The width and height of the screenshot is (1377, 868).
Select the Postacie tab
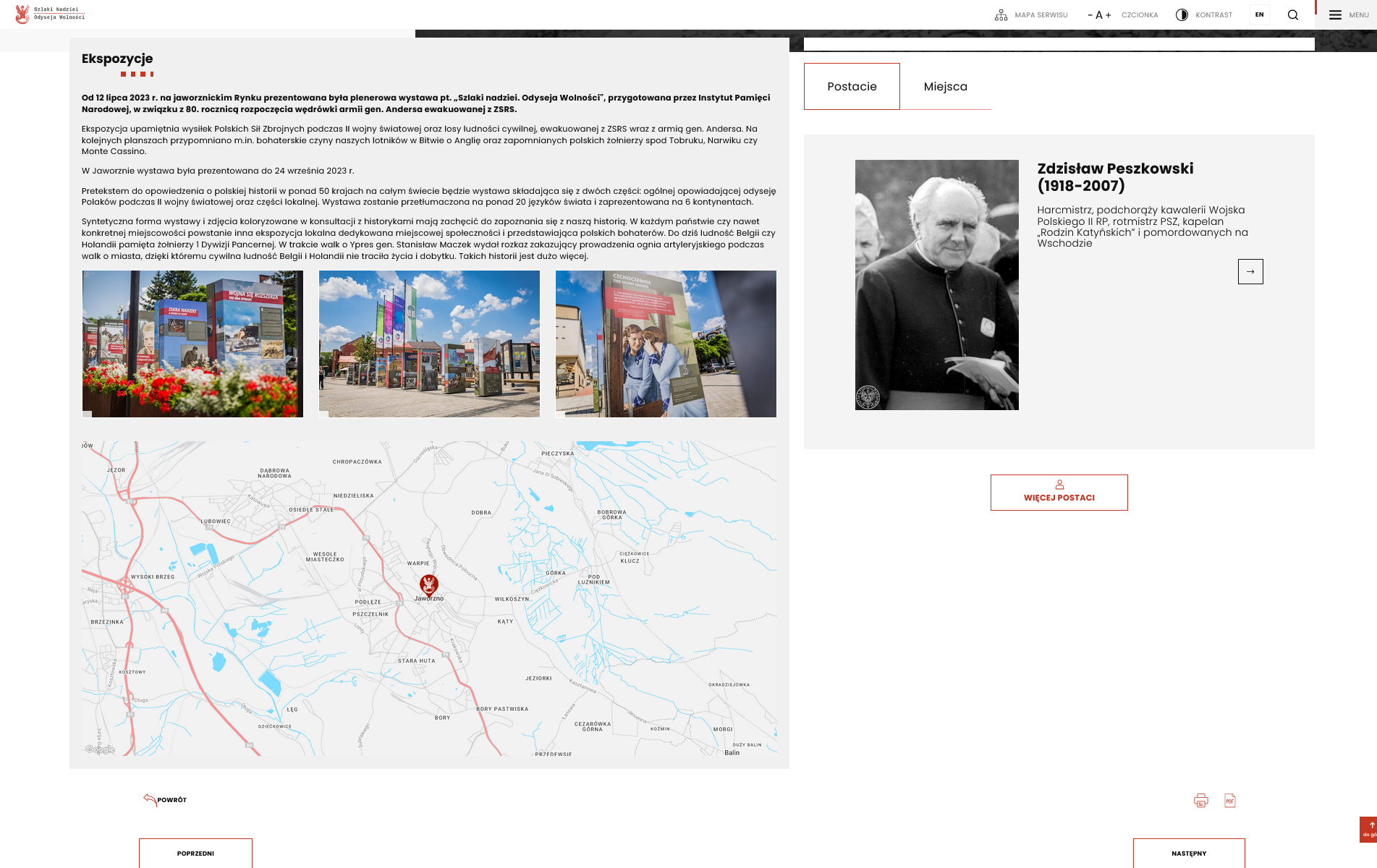click(852, 87)
